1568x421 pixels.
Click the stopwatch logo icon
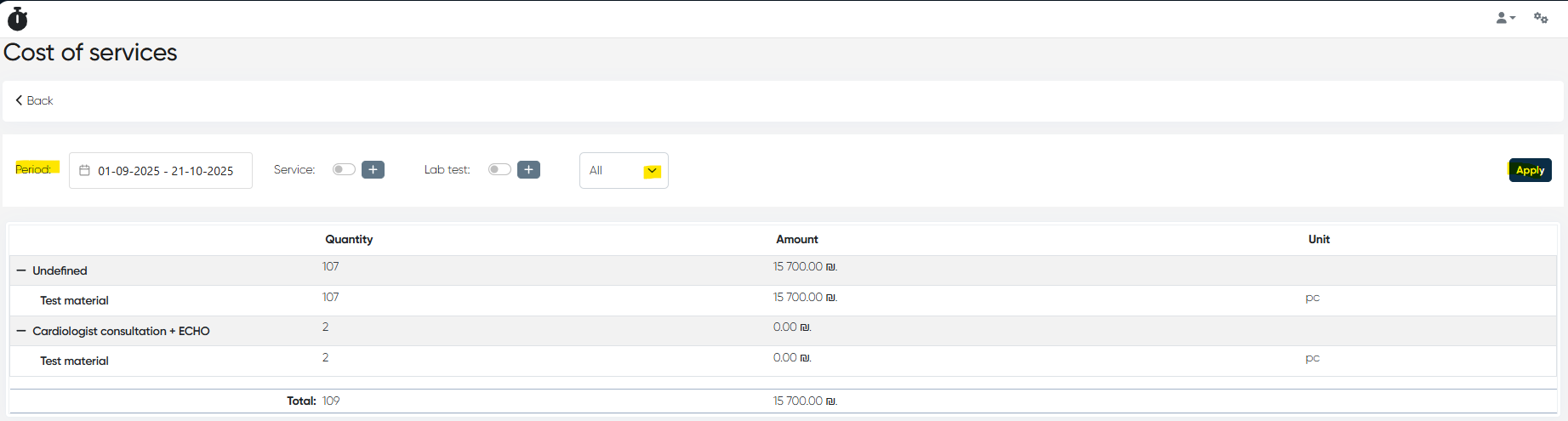tap(17, 19)
